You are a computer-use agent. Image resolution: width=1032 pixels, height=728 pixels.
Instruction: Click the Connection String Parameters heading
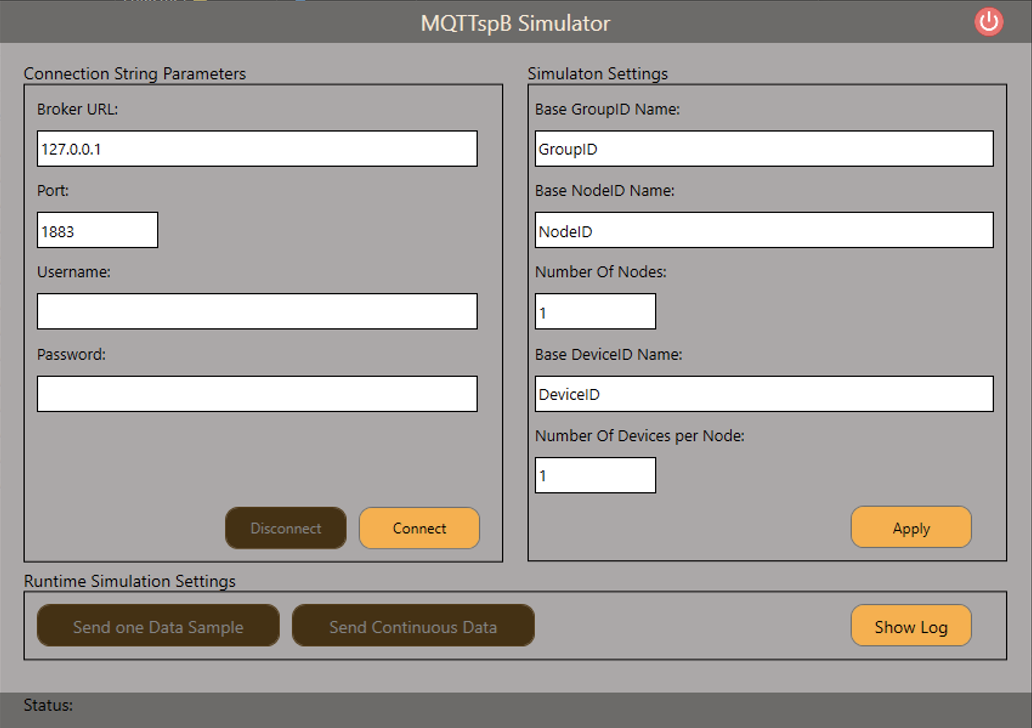pos(135,74)
